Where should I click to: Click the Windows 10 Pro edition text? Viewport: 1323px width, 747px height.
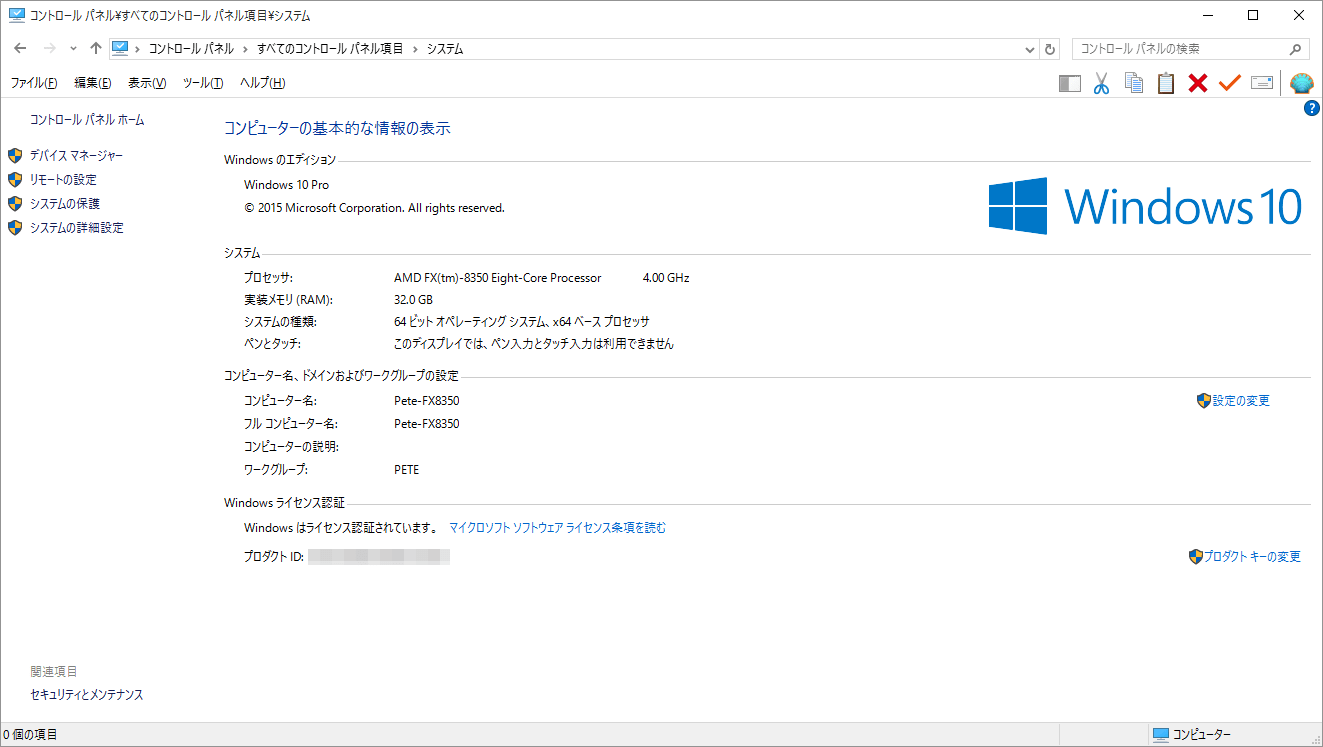(286, 185)
